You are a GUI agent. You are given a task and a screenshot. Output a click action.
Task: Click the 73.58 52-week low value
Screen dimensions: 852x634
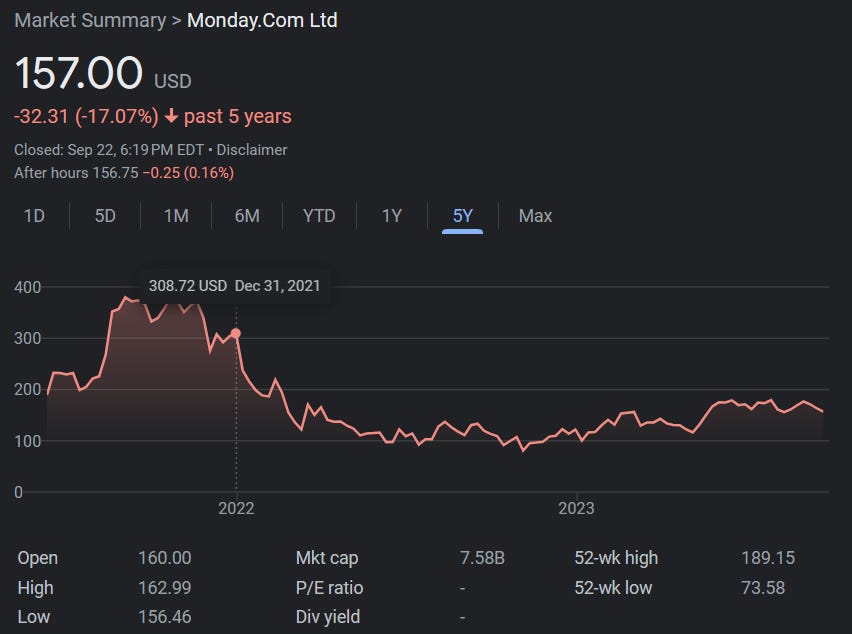coord(763,588)
